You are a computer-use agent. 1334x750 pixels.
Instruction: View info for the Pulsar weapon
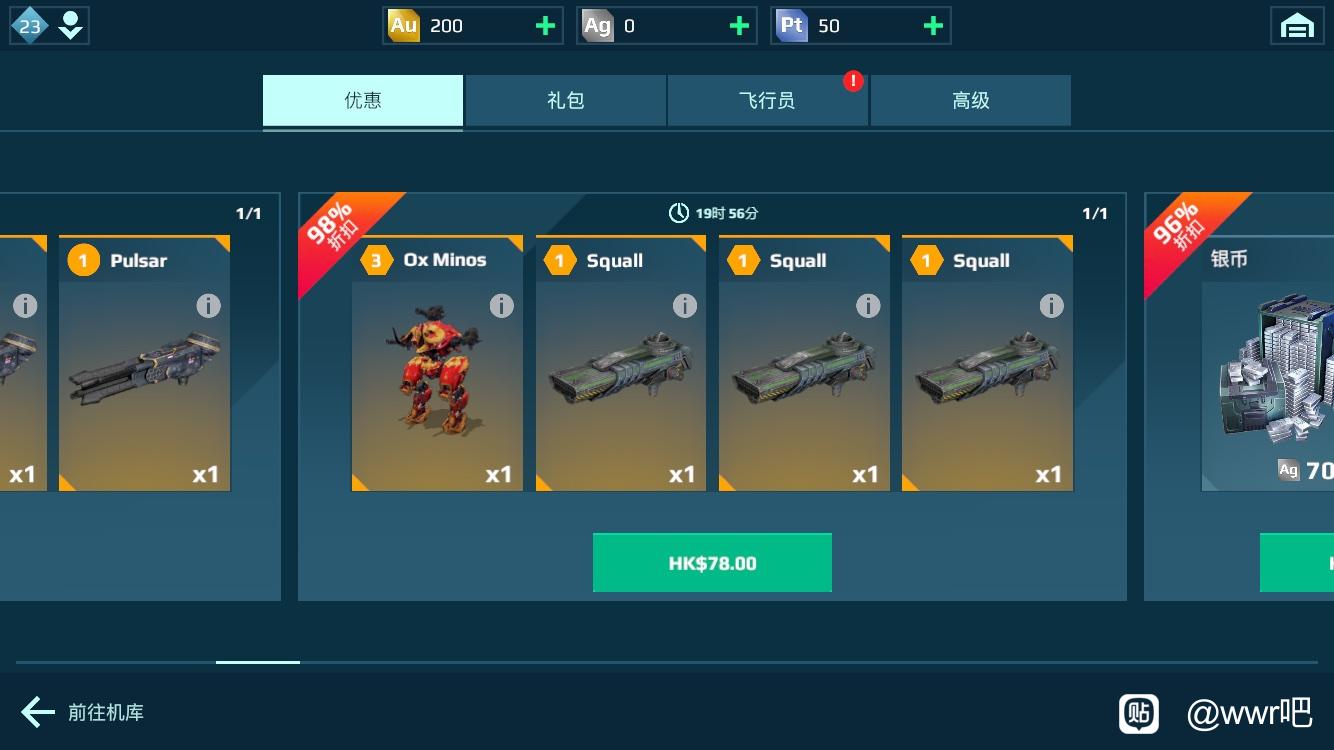(208, 306)
